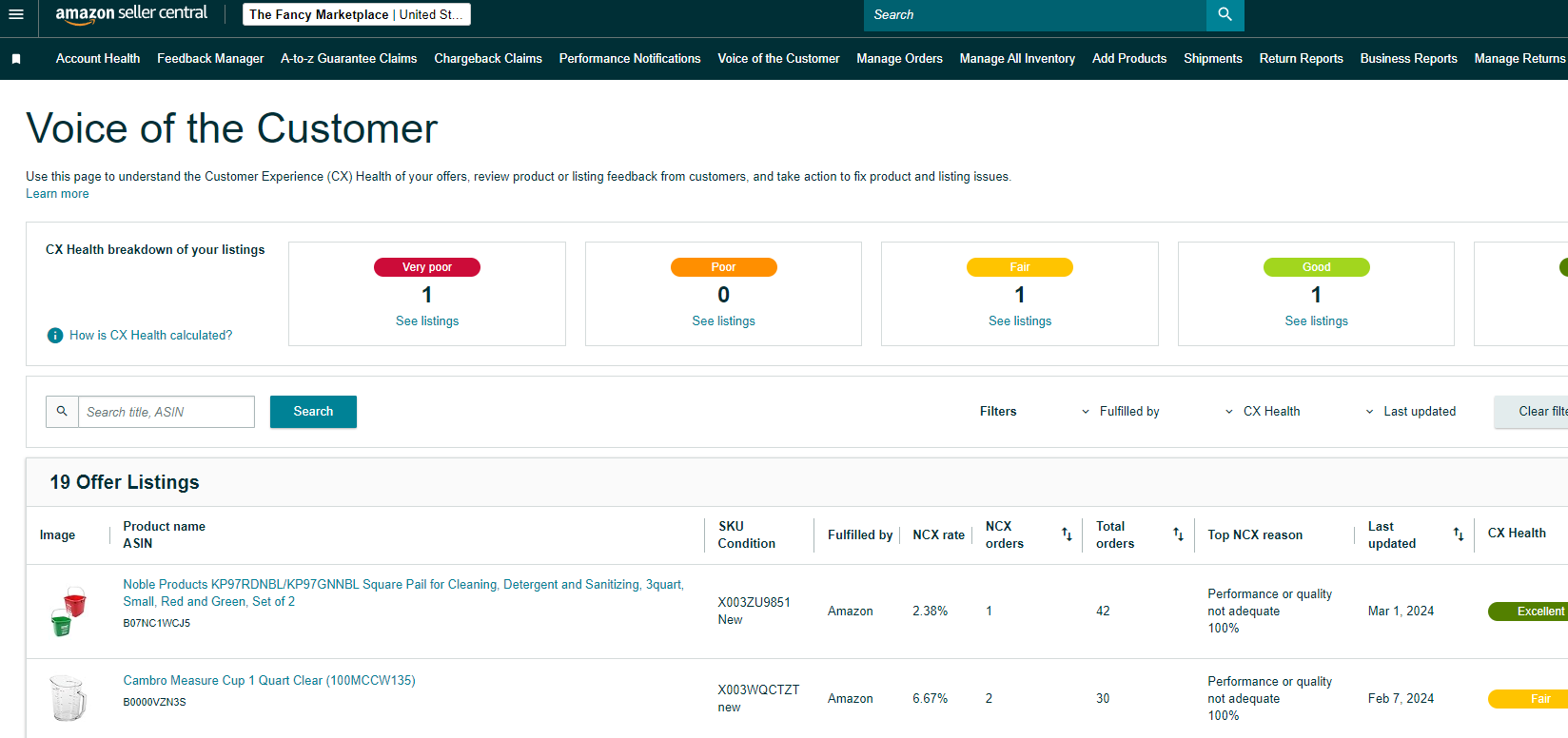See listings under Poor

tap(723, 321)
